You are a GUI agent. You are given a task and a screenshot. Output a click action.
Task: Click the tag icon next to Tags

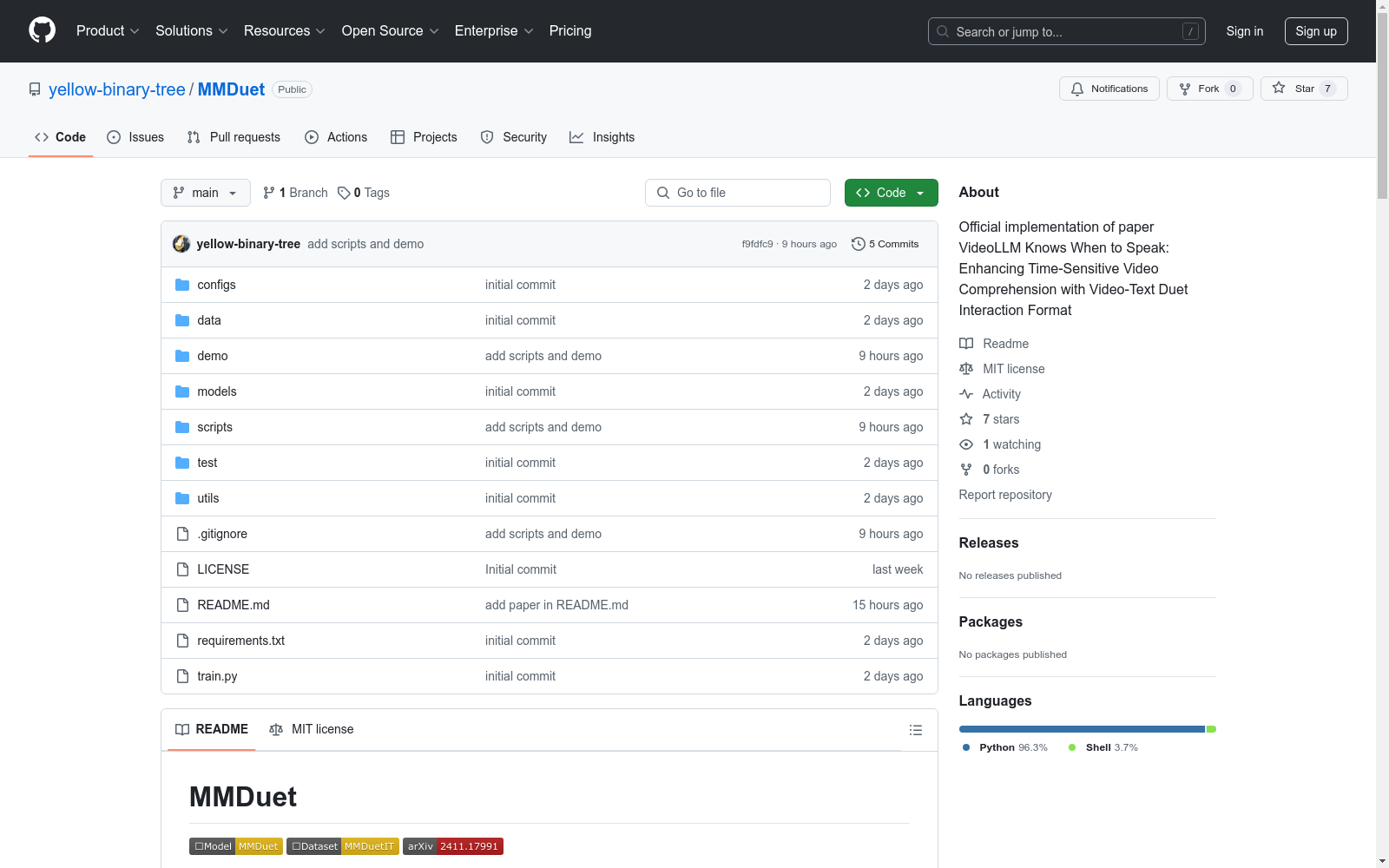click(x=344, y=193)
